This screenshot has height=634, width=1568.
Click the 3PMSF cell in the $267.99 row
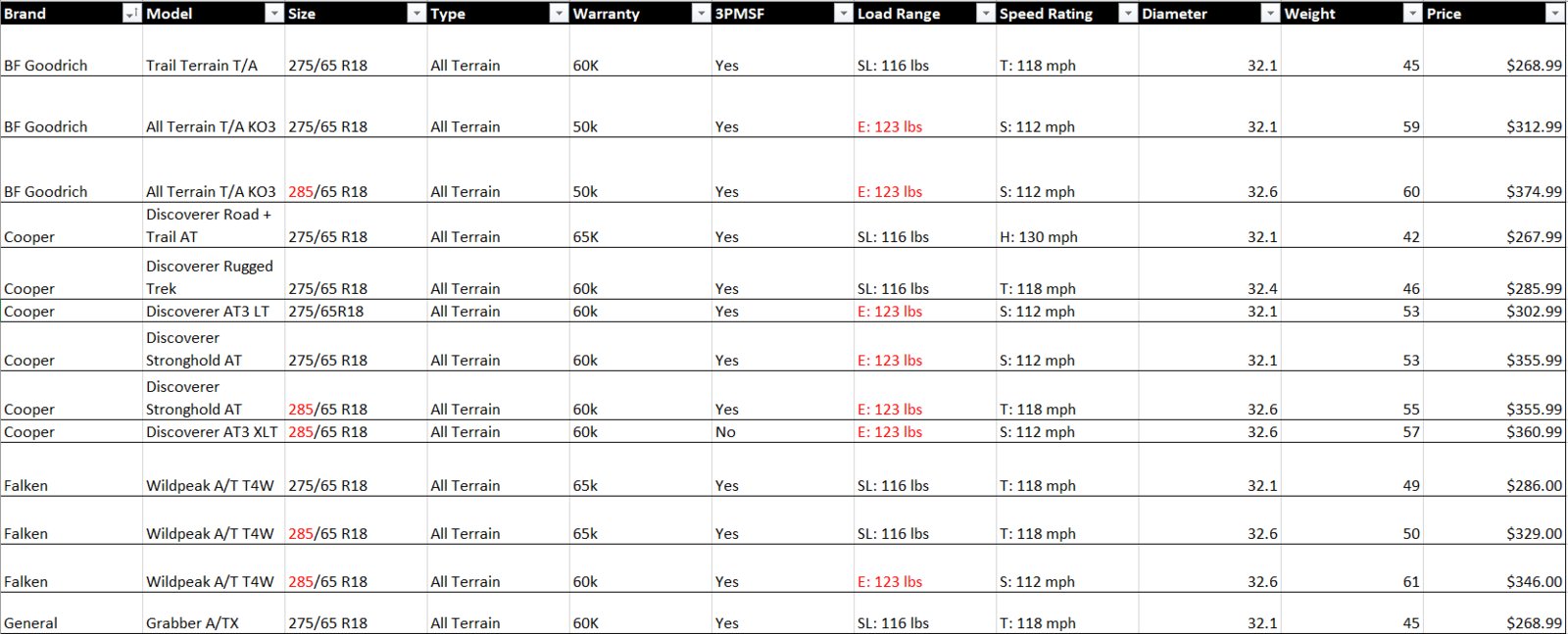(783, 225)
